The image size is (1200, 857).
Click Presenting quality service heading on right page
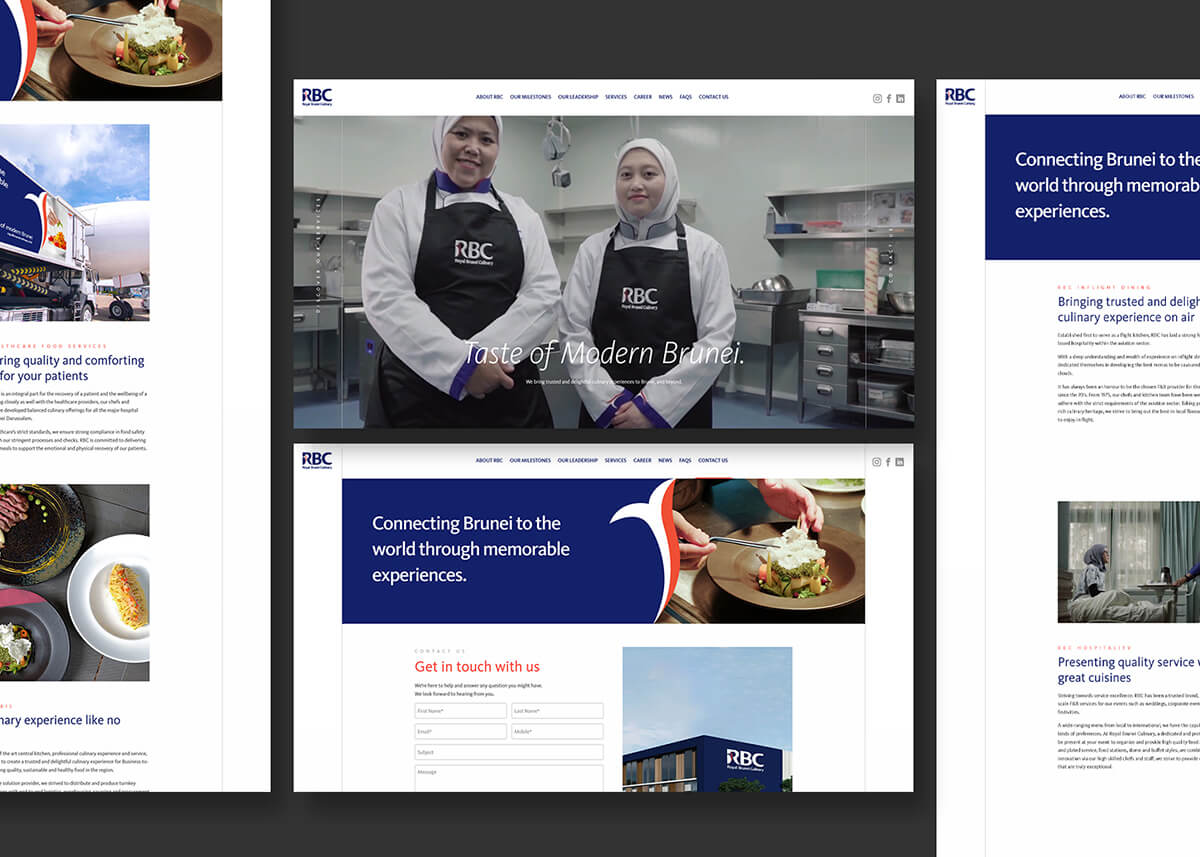tap(1128, 670)
